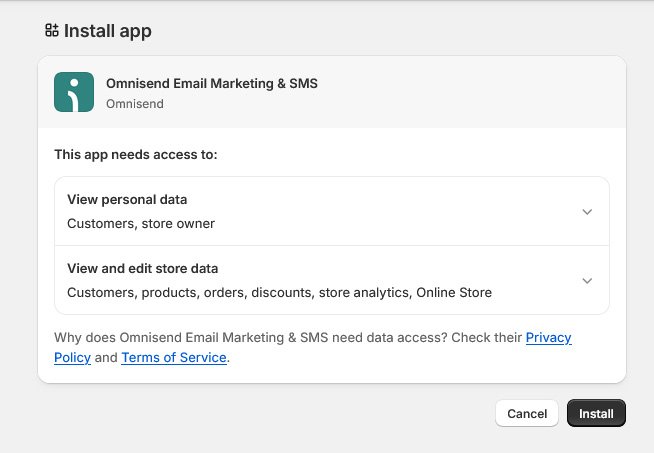Click the 'Install app' heading text

coord(108,31)
